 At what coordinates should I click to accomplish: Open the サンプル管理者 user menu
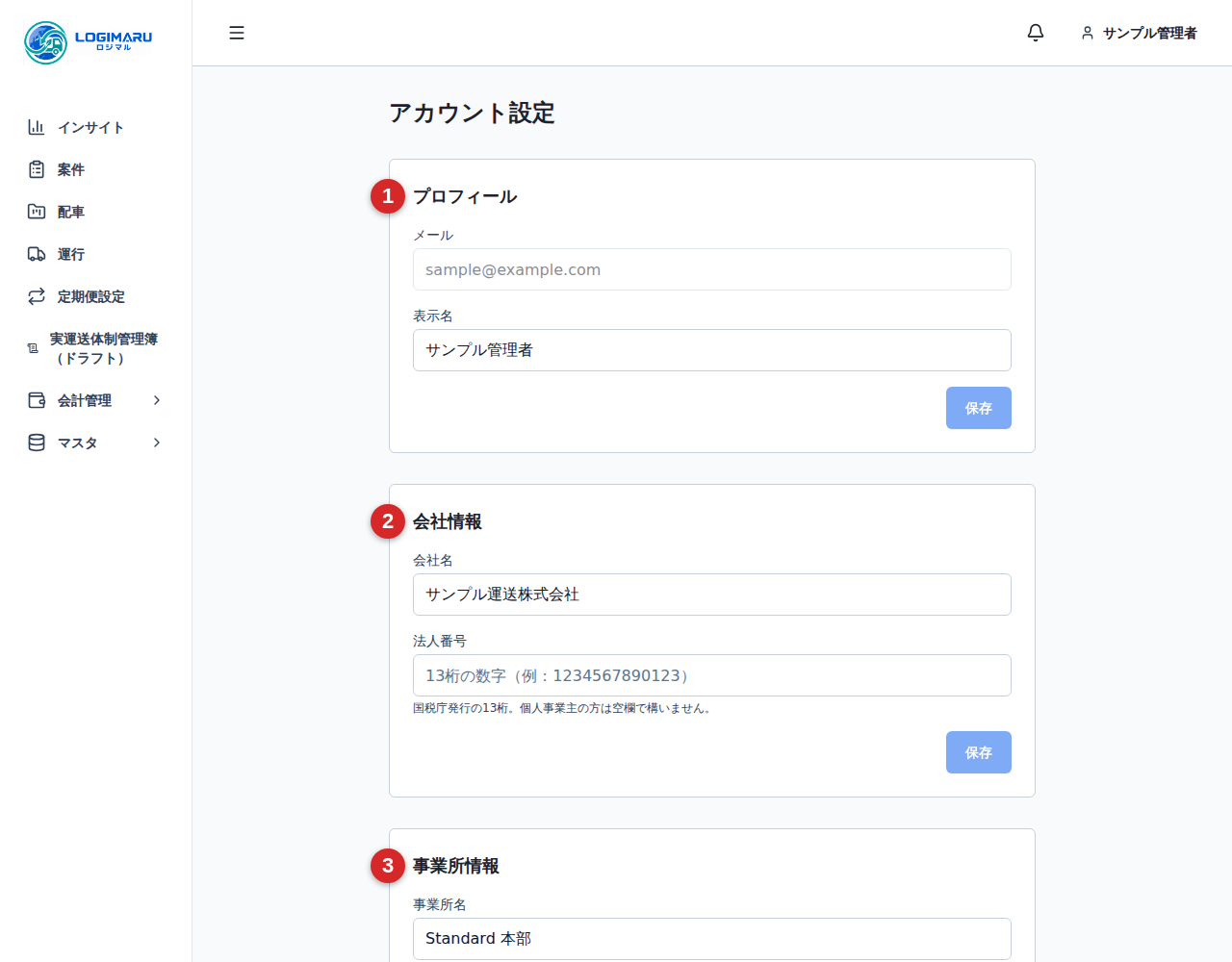tap(1139, 33)
